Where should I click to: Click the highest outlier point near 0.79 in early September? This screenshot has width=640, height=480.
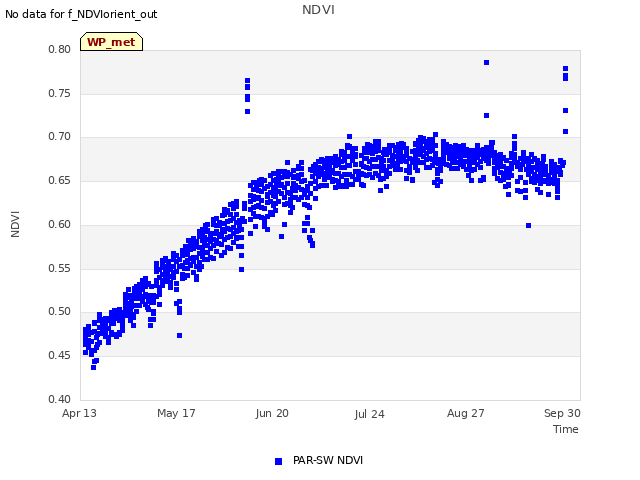487,62
